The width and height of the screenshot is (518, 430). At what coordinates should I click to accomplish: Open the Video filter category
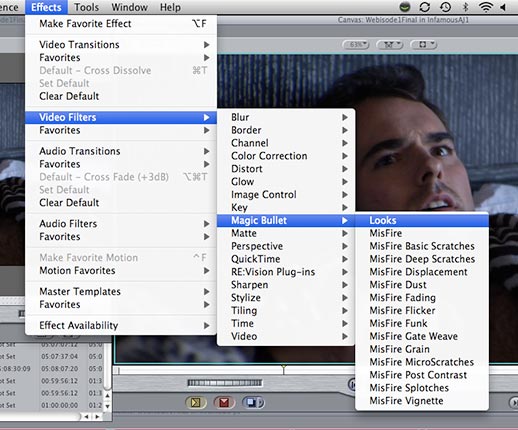click(286, 336)
